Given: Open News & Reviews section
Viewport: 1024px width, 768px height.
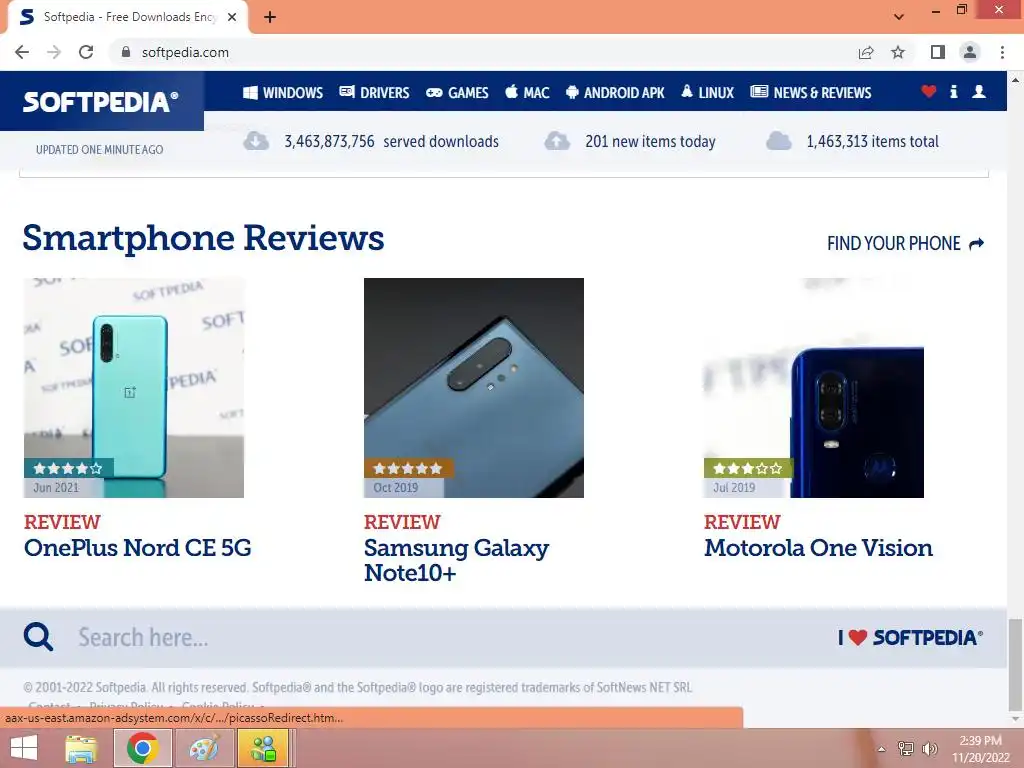Looking at the screenshot, I should 810,93.
